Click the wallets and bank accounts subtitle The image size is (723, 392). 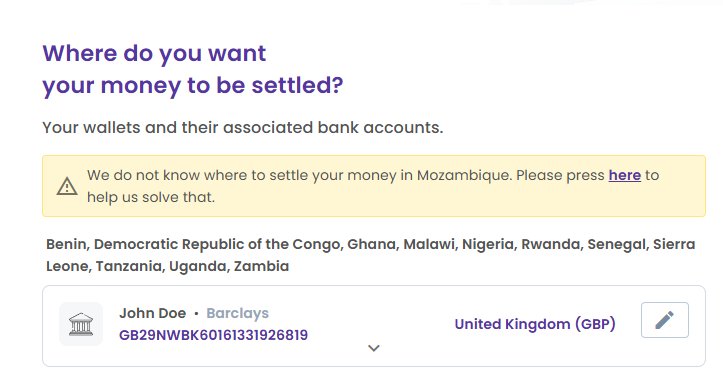[243, 127]
